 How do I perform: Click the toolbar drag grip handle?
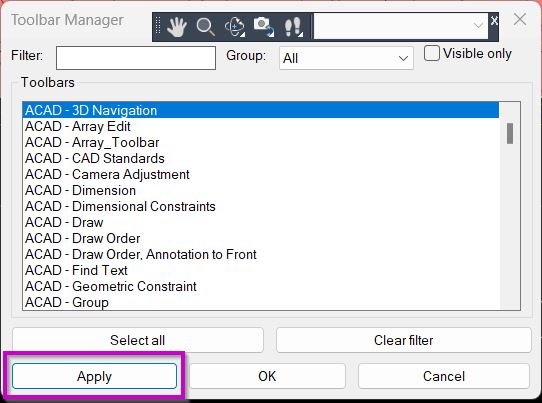(158, 26)
